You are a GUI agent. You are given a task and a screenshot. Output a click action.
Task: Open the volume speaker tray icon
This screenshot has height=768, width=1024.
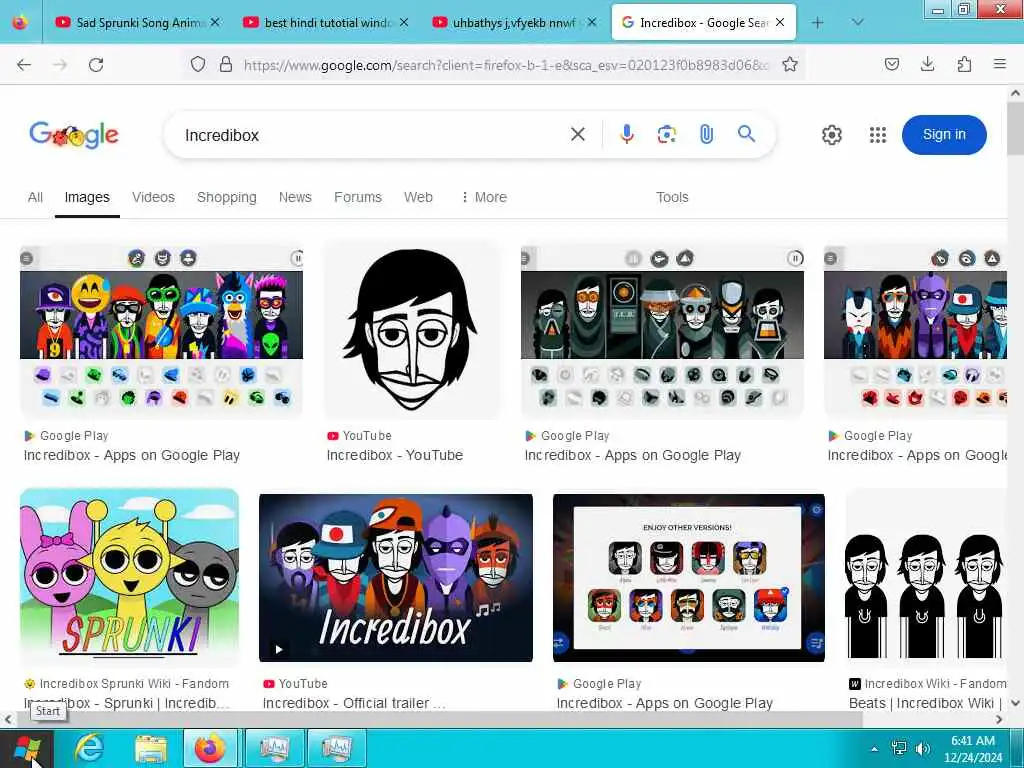coord(923,748)
